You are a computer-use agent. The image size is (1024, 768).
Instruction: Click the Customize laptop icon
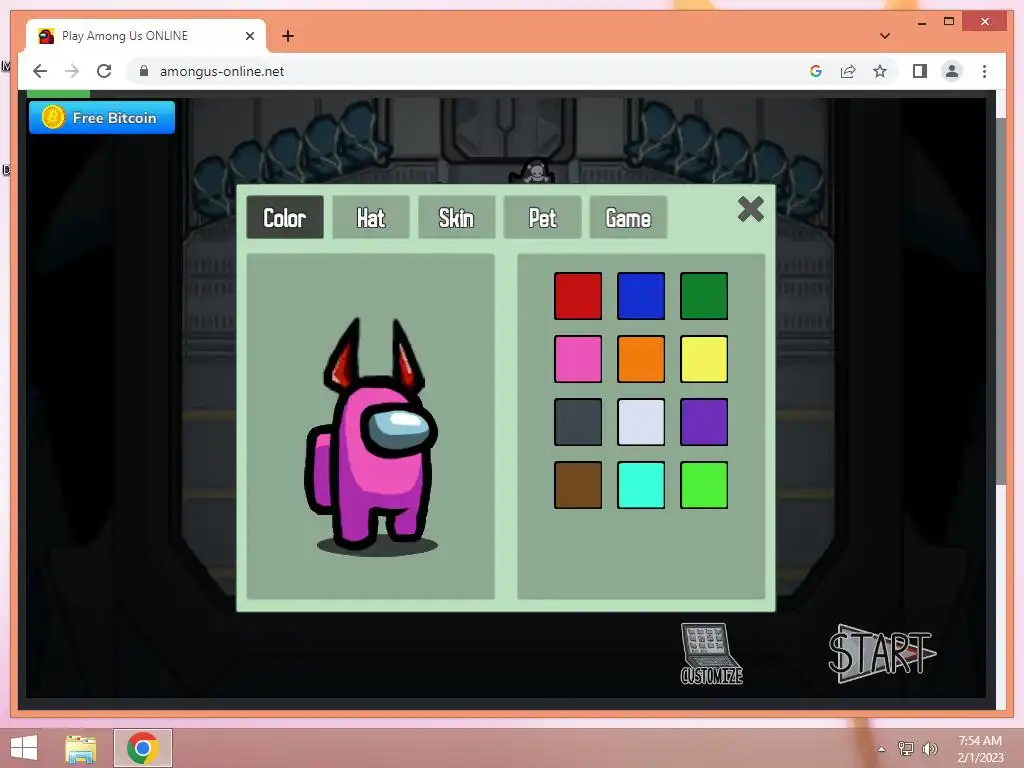[711, 654]
